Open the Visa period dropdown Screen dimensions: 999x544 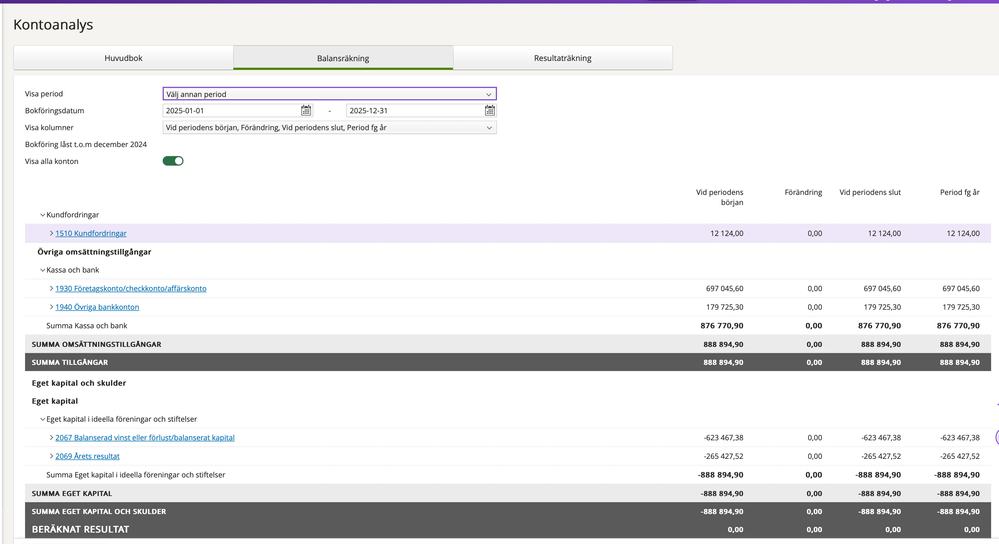point(329,94)
